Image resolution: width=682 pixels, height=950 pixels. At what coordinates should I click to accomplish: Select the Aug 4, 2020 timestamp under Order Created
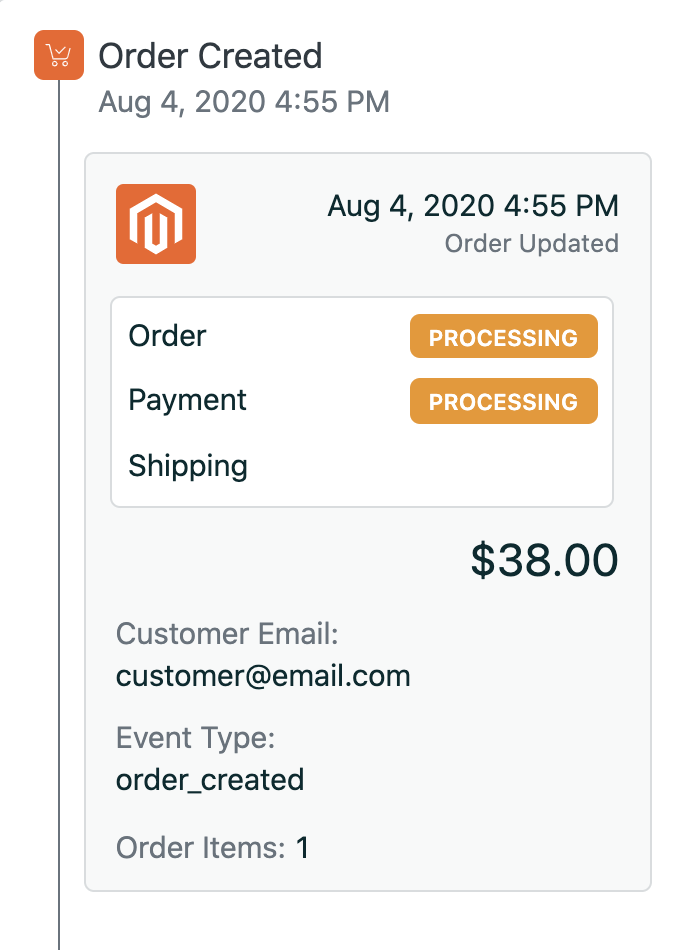[244, 102]
